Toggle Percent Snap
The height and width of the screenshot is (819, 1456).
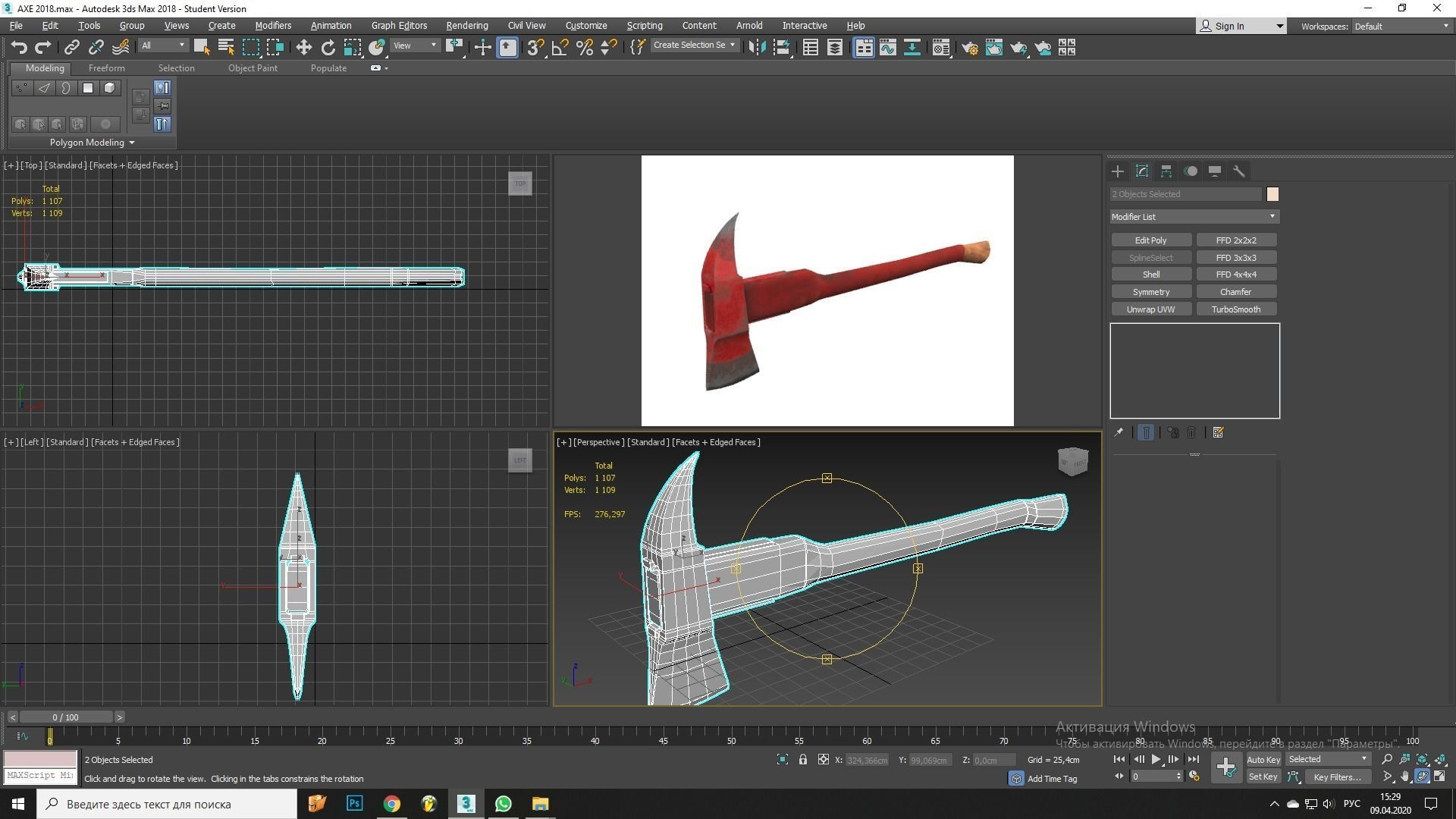[x=584, y=48]
